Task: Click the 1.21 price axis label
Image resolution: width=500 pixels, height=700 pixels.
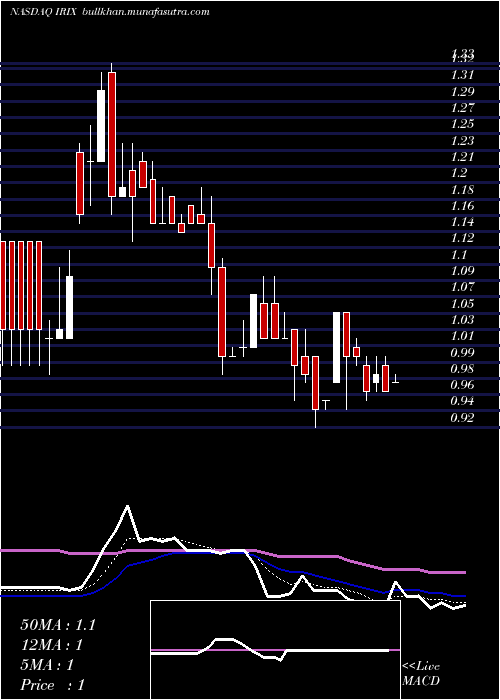Action: coord(462,157)
